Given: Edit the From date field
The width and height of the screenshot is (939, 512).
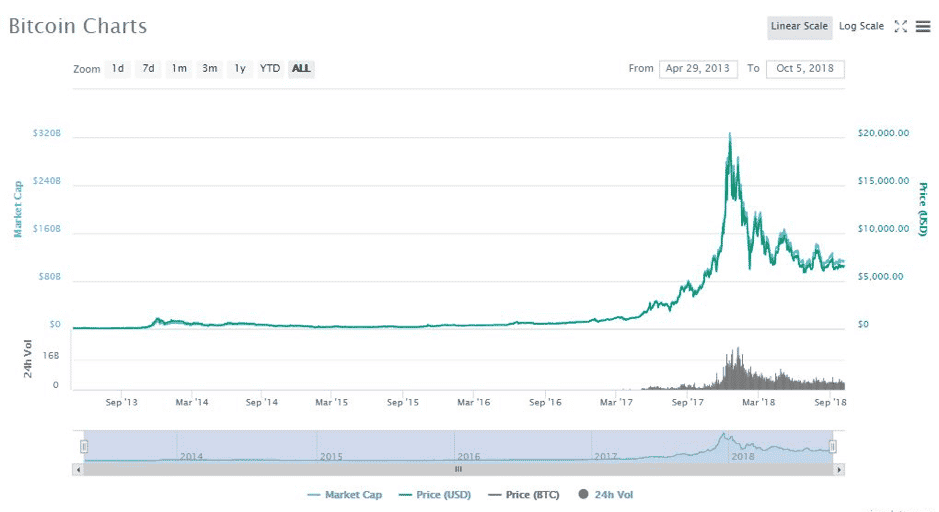Looking at the screenshot, I should [x=698, y=69].
